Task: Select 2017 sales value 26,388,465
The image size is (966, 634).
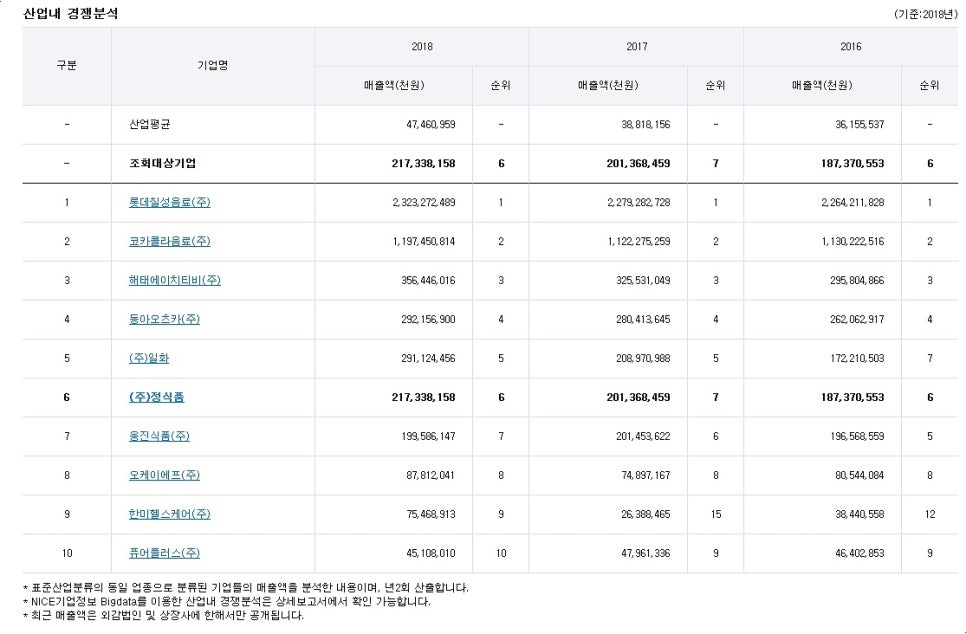Action: click(x=645, y=514)
